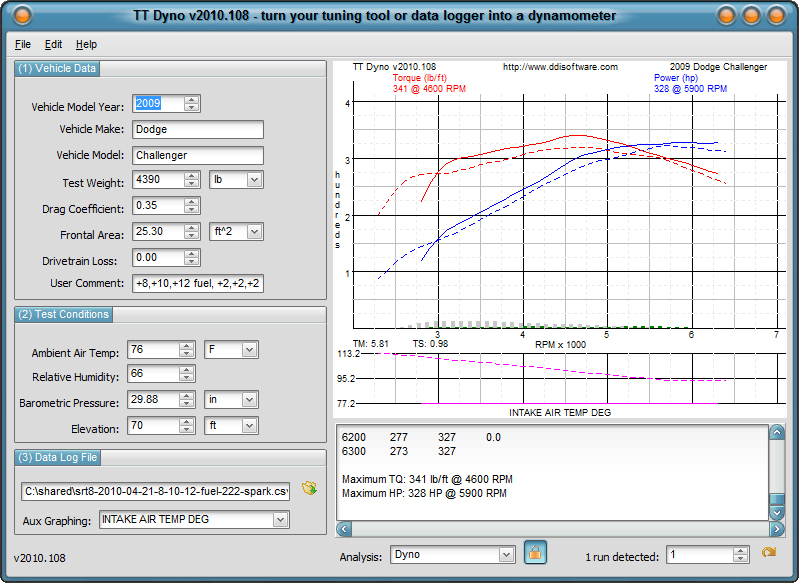Click the 'INTAKE AIR TEMP DEG' graph label
The width and height of the screenshot is (799, 583).
[560, 413]
